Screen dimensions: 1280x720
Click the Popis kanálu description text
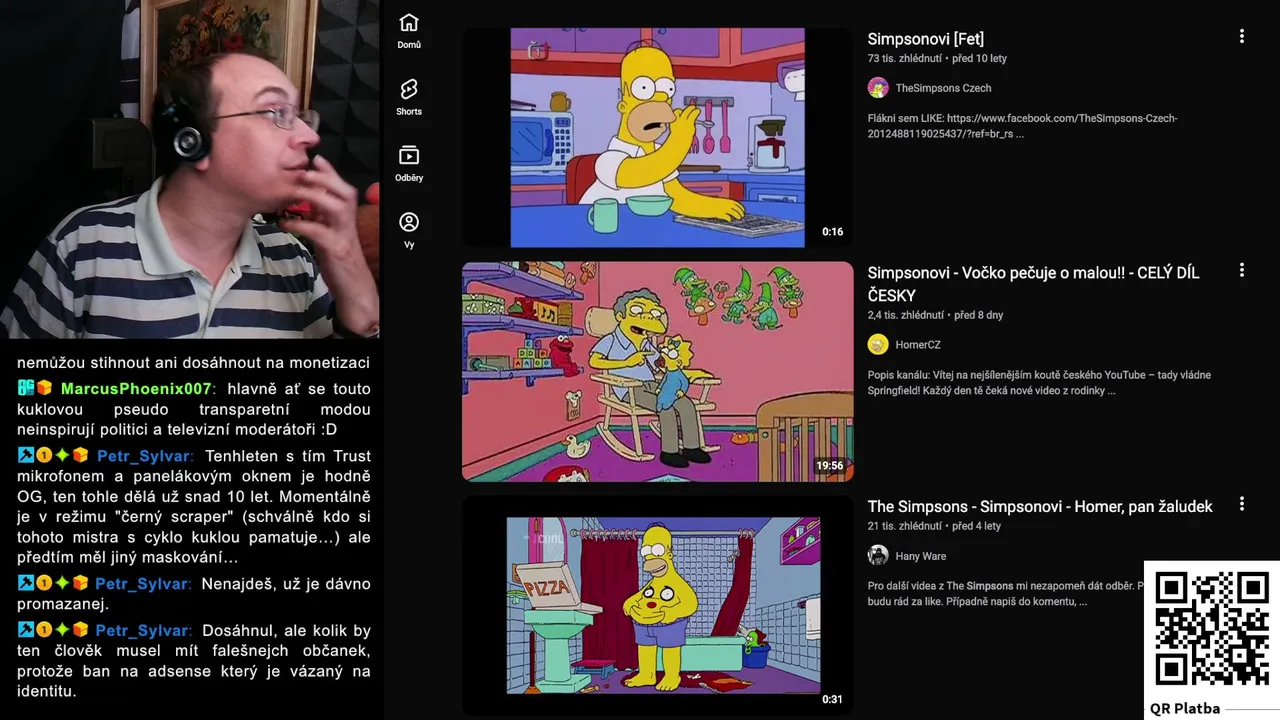(x=1039, y=383)
